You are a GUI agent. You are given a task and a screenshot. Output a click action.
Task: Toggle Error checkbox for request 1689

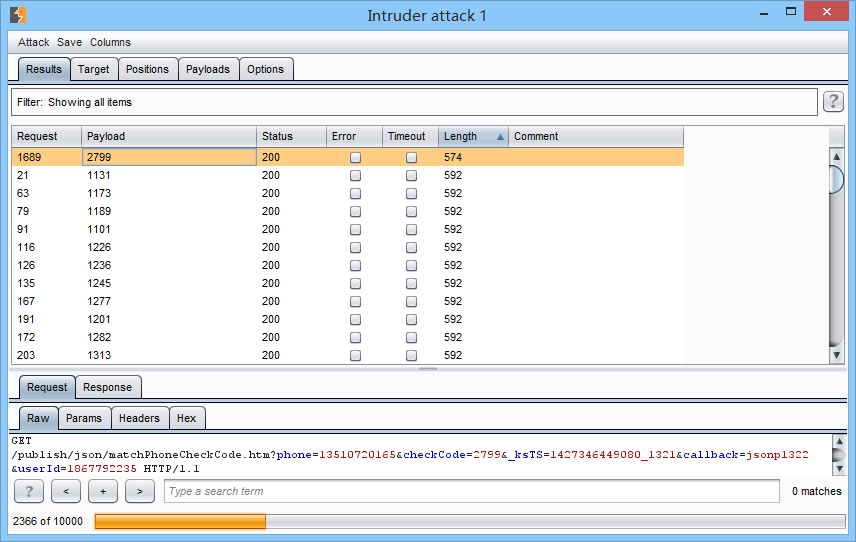click(355, 157)
